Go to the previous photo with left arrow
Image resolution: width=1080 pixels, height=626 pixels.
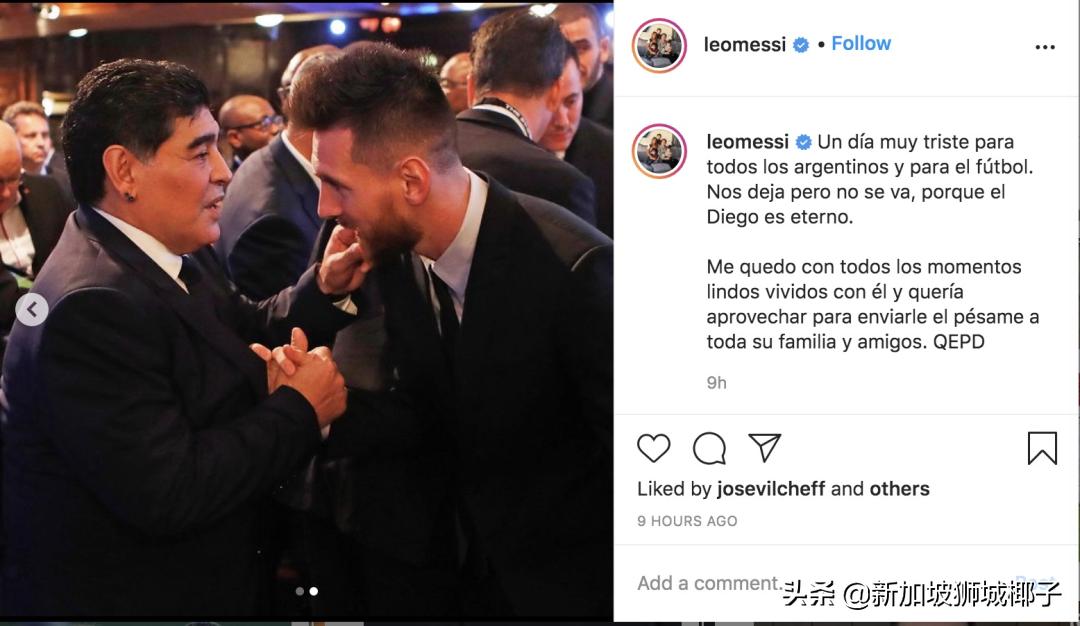click(32, 310)
